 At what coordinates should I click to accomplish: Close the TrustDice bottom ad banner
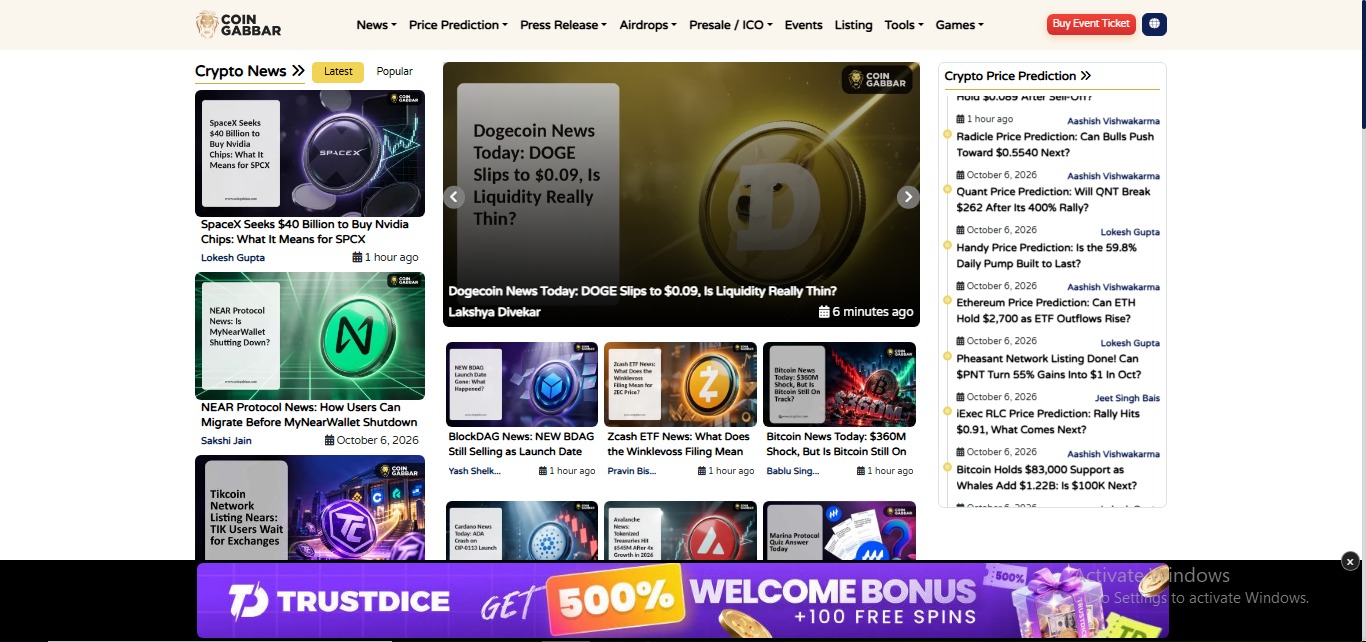[1350, 561]
